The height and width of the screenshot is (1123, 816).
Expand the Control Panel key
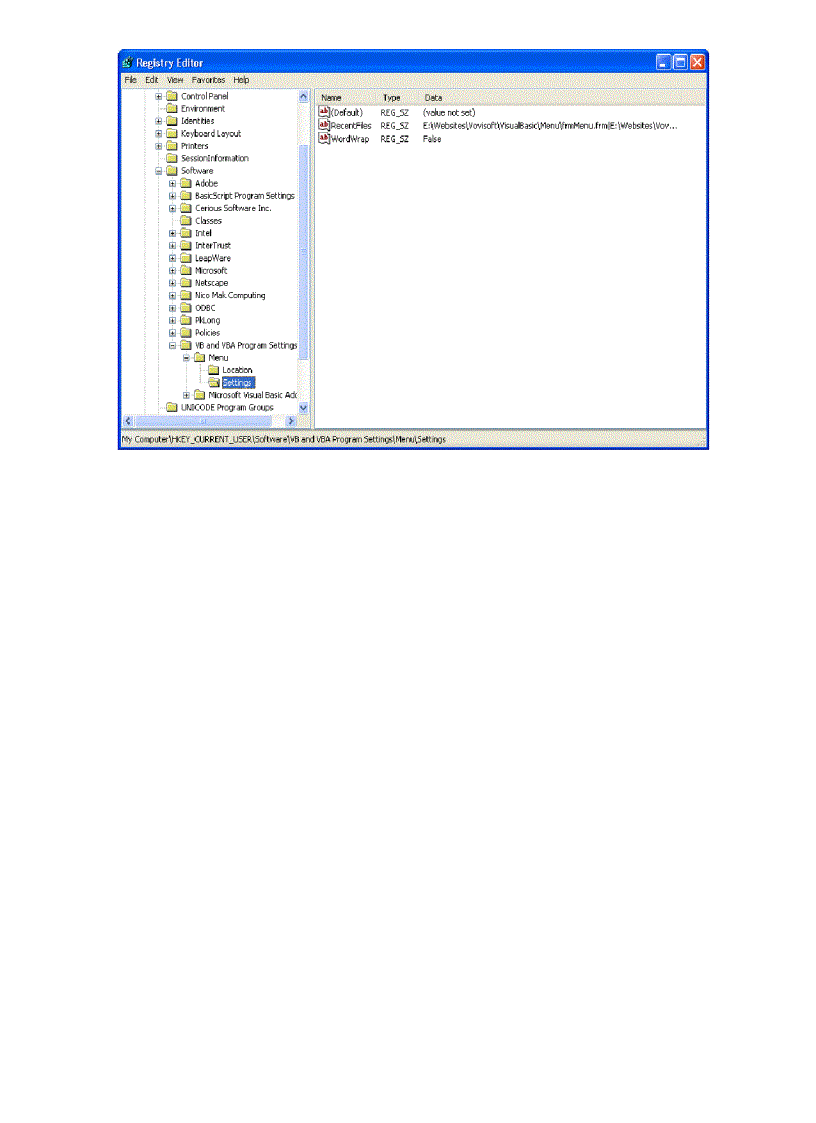157,95
